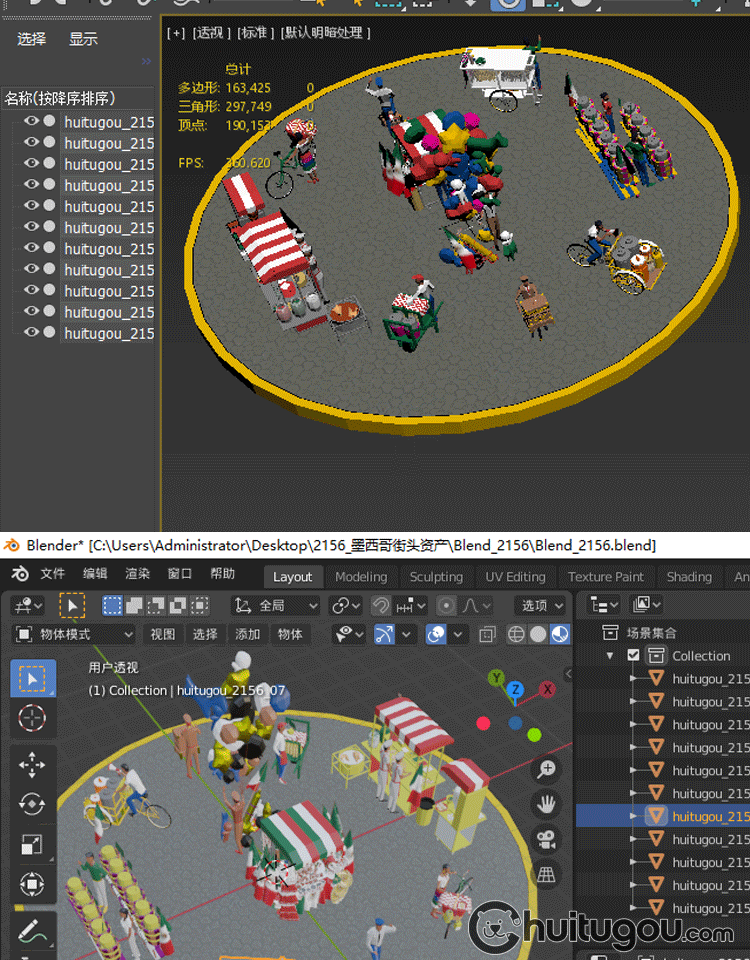This screenshot has width=750, height=960.
Task: Switch to the UV Editing workspace tab
Action: [516, 577]
